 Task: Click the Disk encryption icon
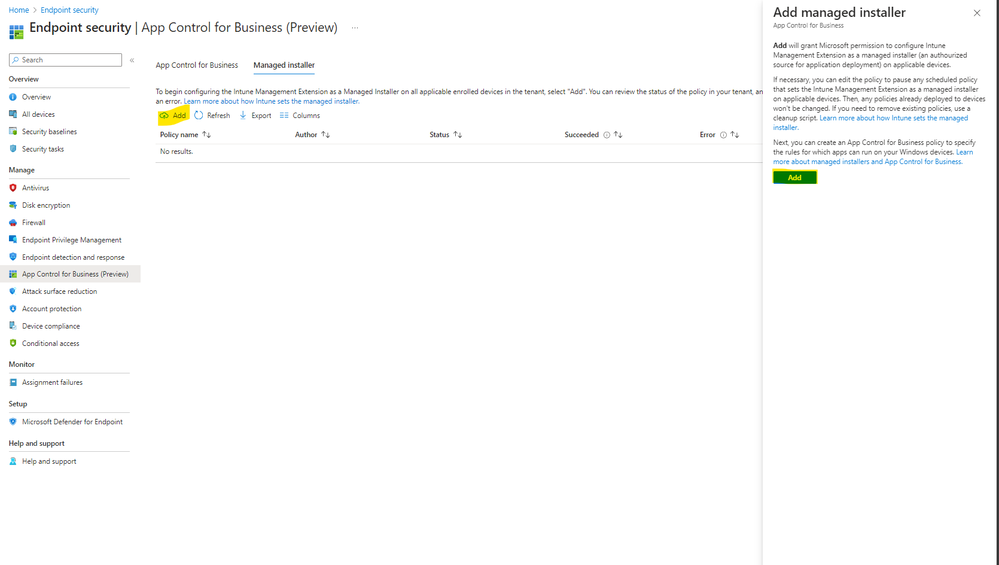13,205
